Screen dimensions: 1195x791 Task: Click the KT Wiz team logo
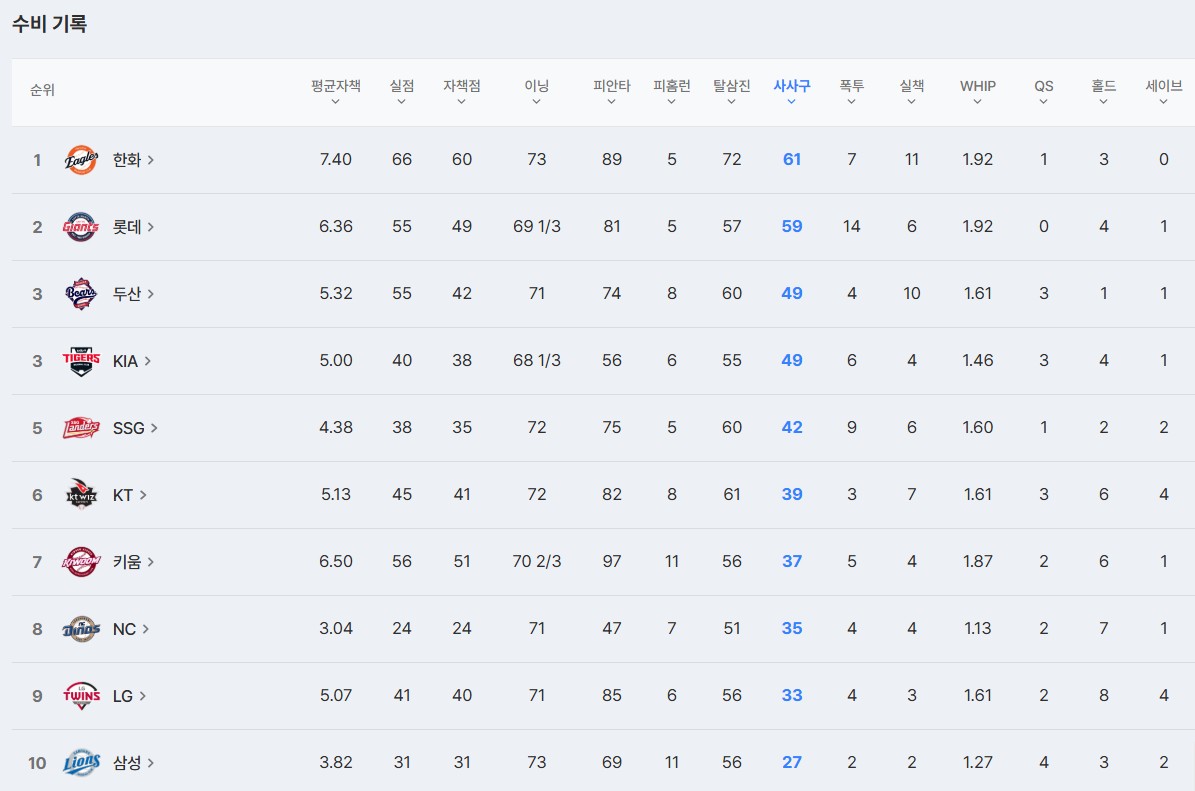[x=81, y=495]
